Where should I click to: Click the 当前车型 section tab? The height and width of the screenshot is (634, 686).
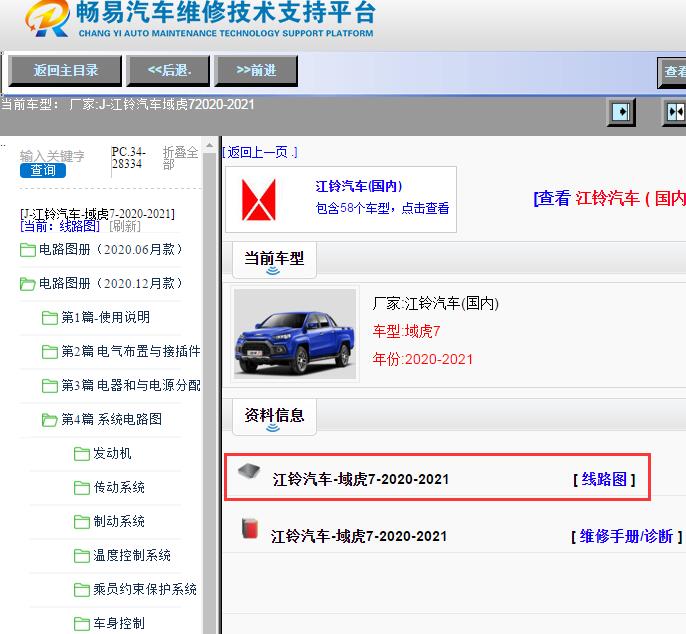[x=274, y=260]
